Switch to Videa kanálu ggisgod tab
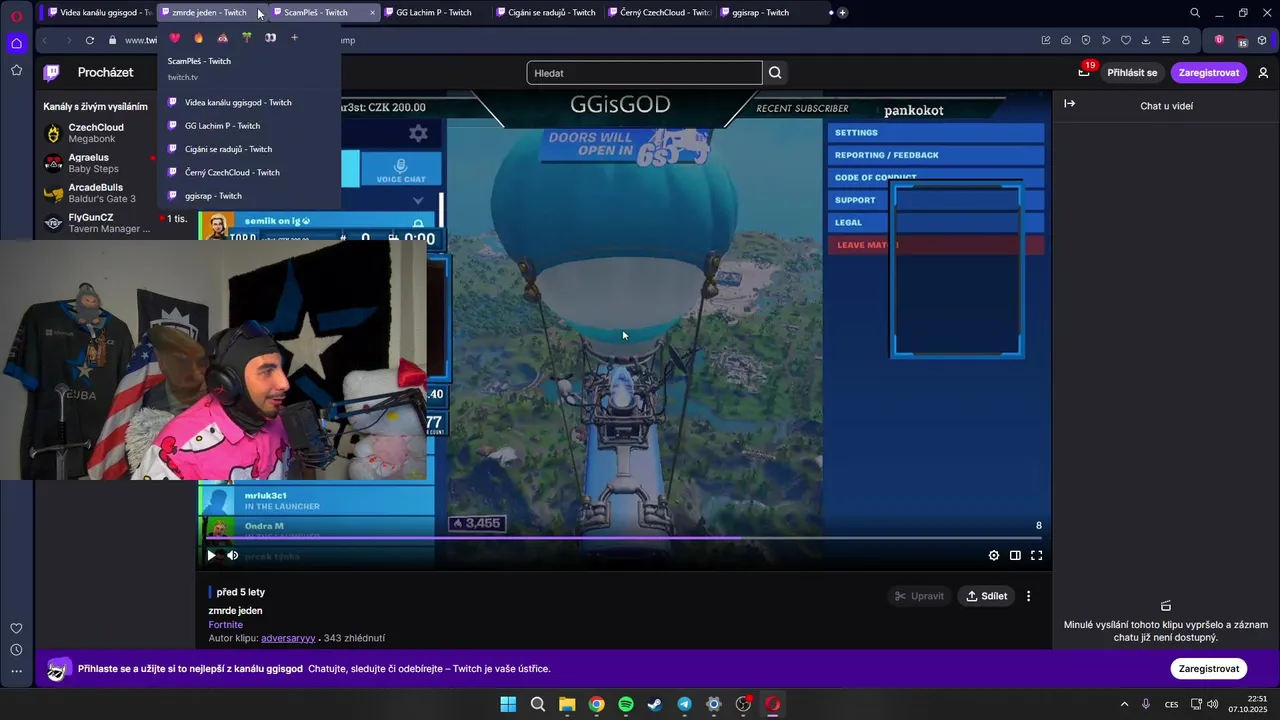This screenshot has height=720, width=1280. click(98, 13)
